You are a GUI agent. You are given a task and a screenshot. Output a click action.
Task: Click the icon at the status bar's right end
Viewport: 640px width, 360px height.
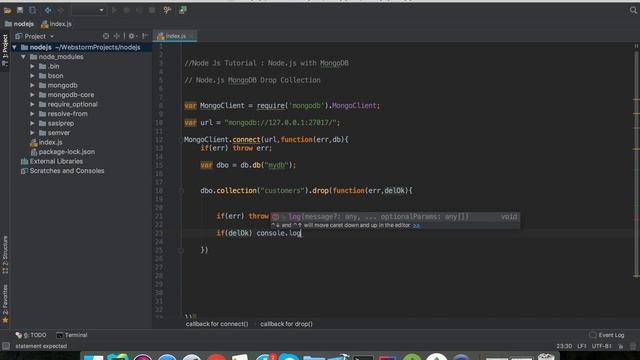click(x=633, y=346)
